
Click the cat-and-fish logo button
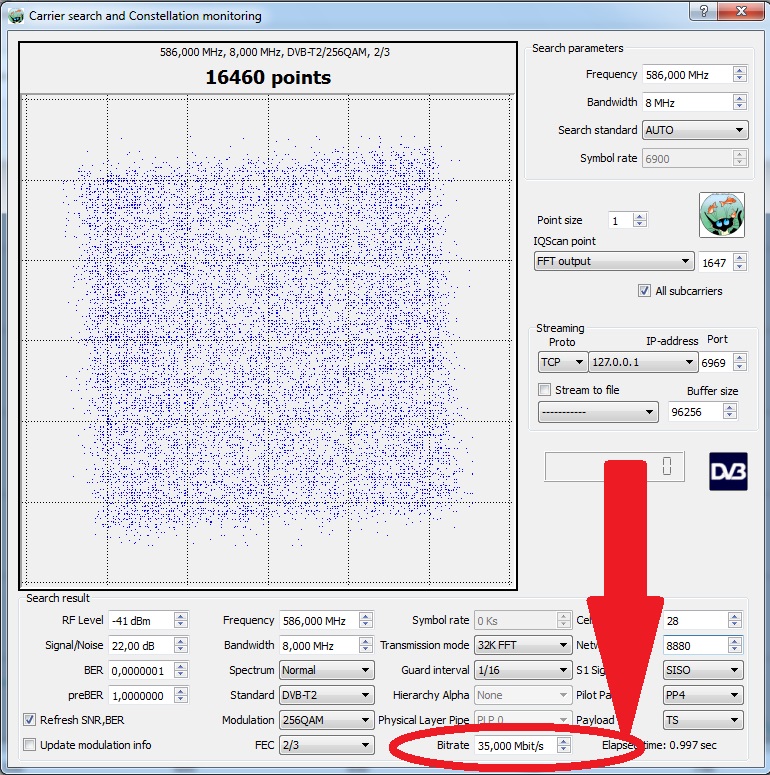pos(722,215)
